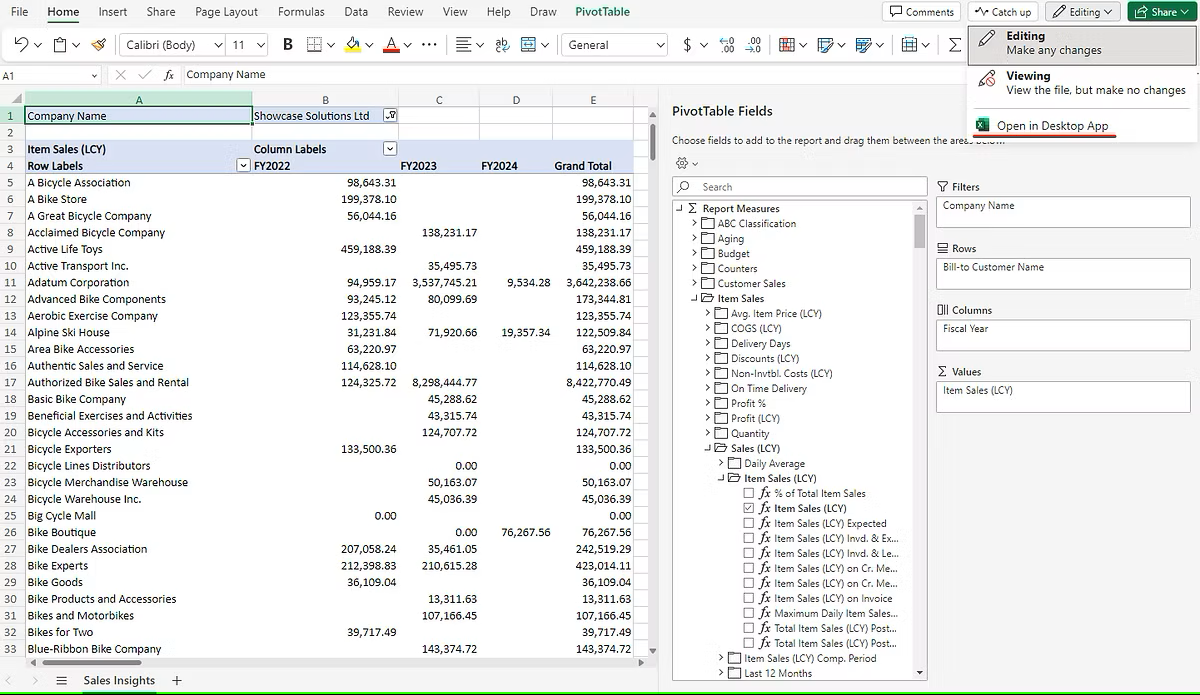This screenshot has height=695, width=1200.
Task: Click the Insert cells icon
Action: pyautogui.click(x=910, y=45)
